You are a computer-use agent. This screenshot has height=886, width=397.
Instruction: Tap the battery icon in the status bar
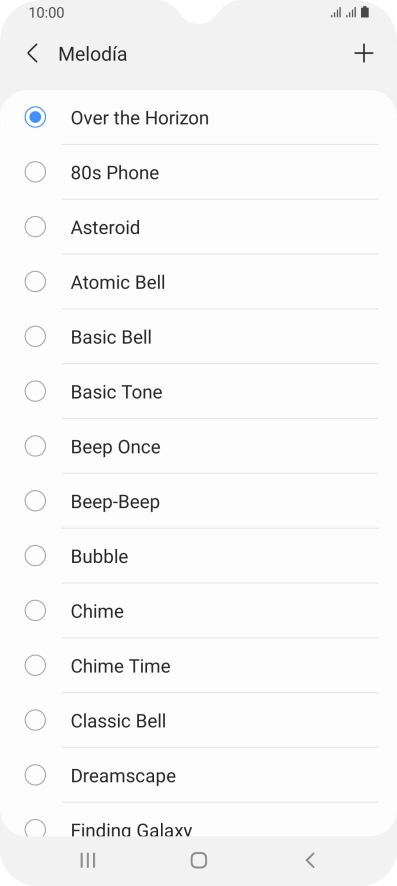pyautogui.click(x=365, y=12)
